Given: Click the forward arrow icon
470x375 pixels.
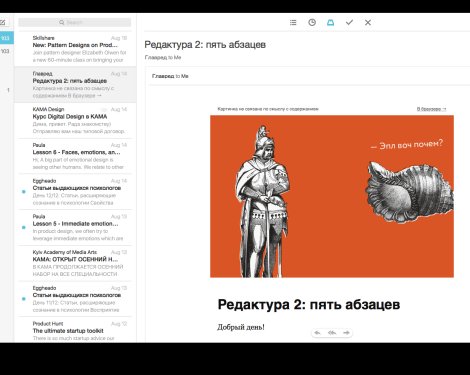Looking at the screenshot, I should point(346,333).
